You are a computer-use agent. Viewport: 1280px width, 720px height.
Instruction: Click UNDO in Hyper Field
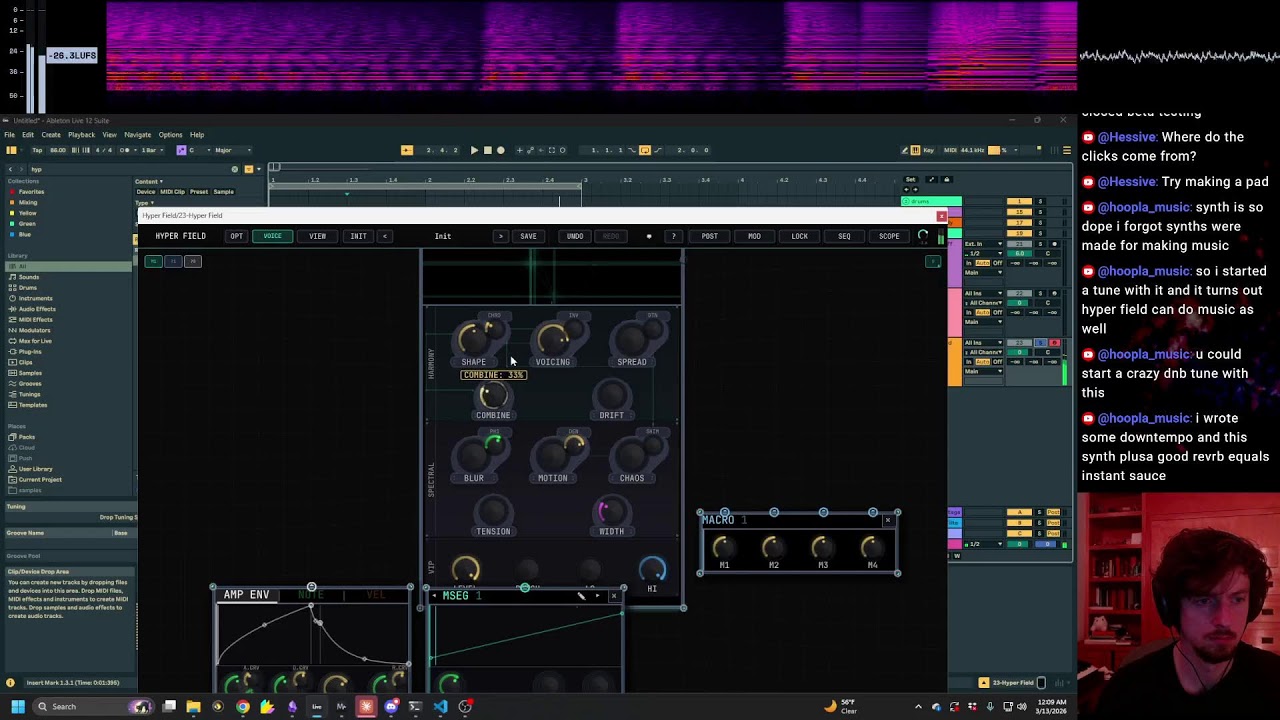[x=575, y=236]
